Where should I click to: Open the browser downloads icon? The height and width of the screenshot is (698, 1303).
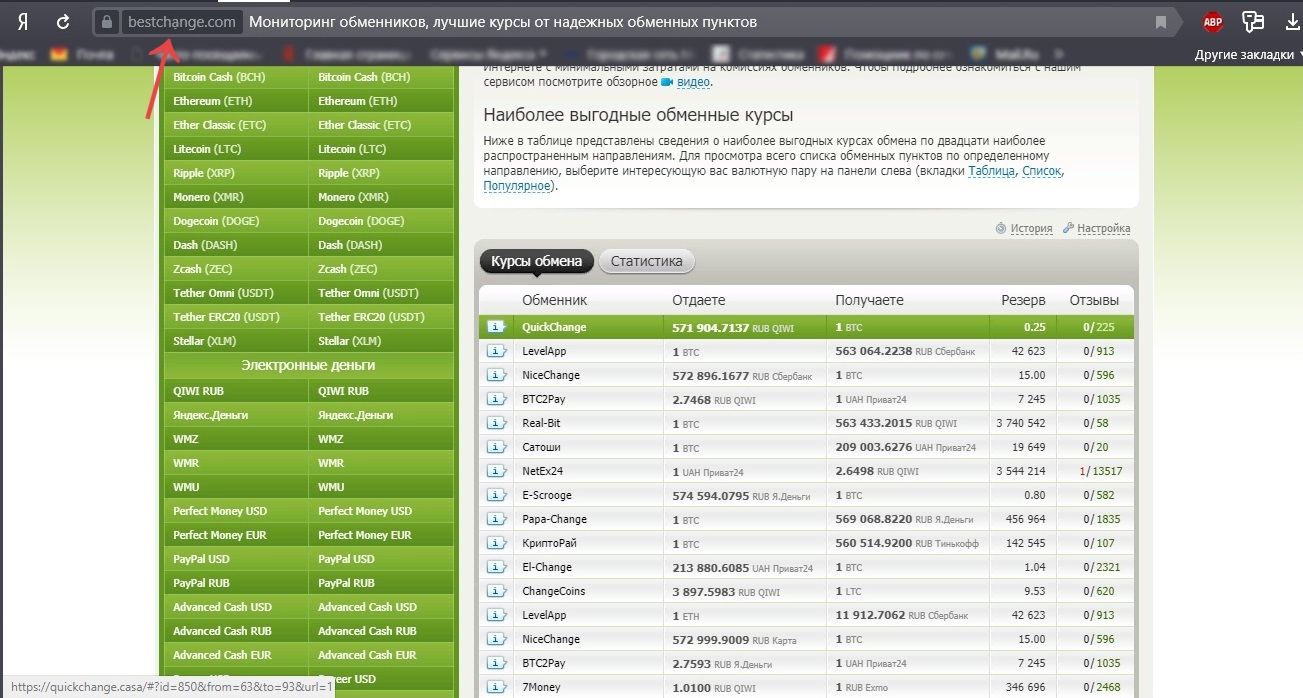(1291, 22)
